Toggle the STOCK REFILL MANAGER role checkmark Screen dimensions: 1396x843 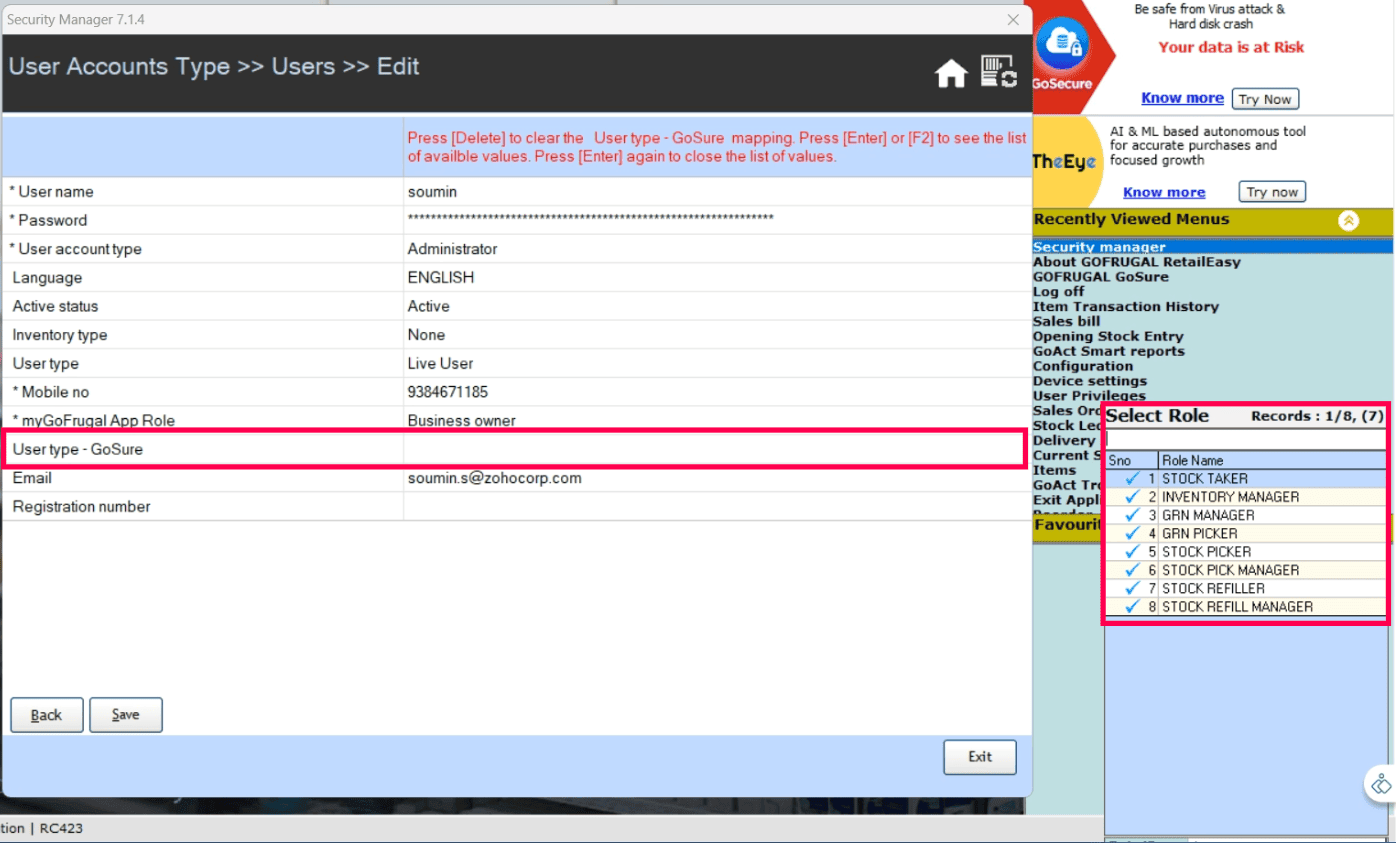[1132, 606]
